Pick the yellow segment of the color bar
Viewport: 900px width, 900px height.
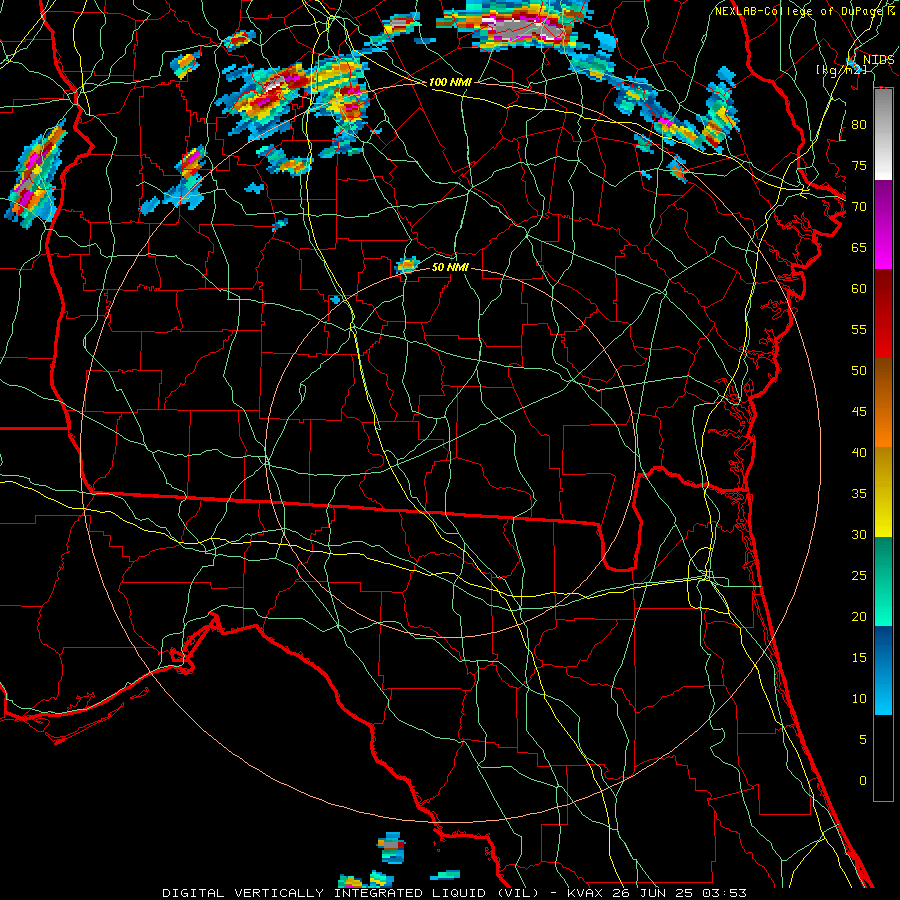pos(883,492)
